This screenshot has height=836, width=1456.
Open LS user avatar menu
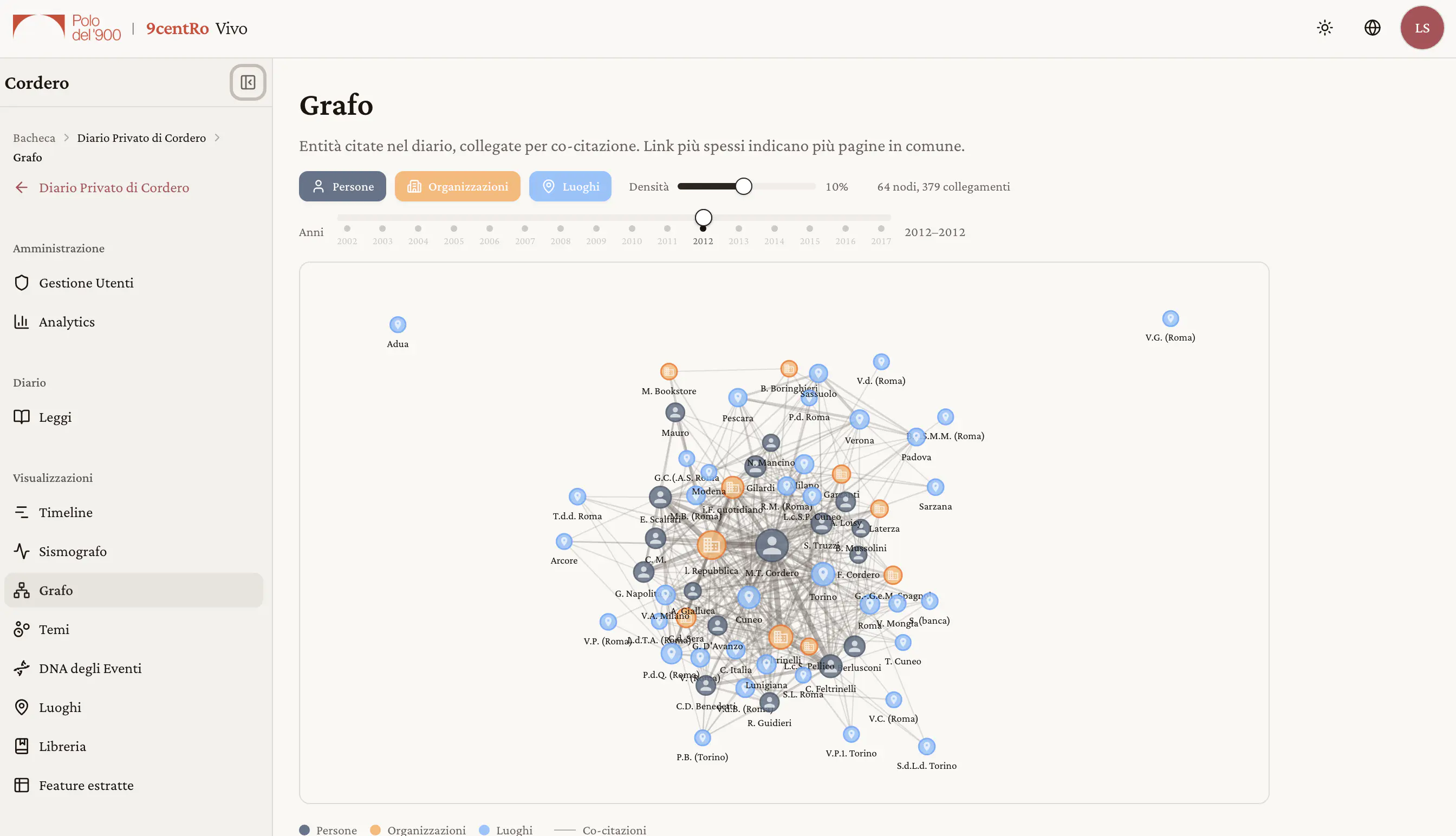tap(1422, 28)
